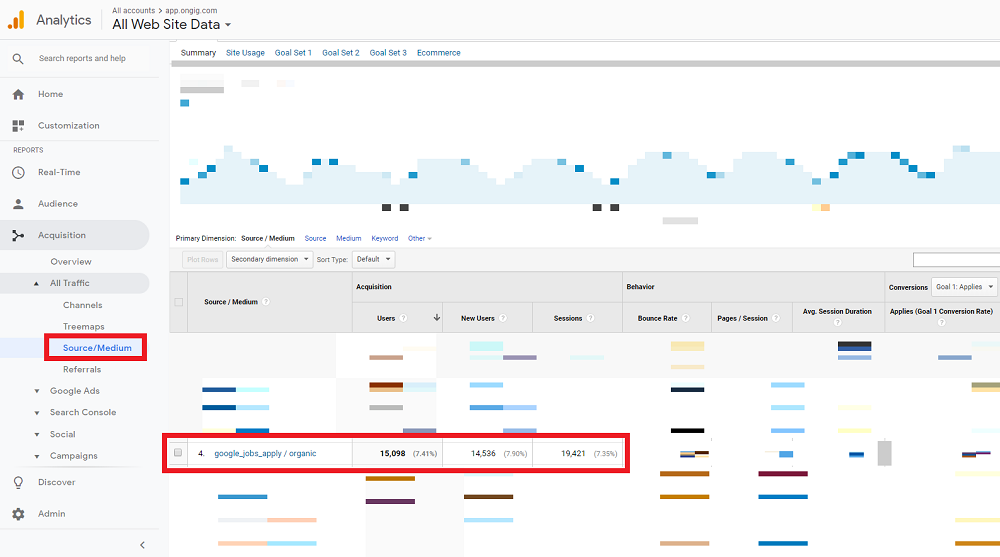The image size is (1000, 557).
Task: Click the table search box at right
Action: click(x=956, y=260)
